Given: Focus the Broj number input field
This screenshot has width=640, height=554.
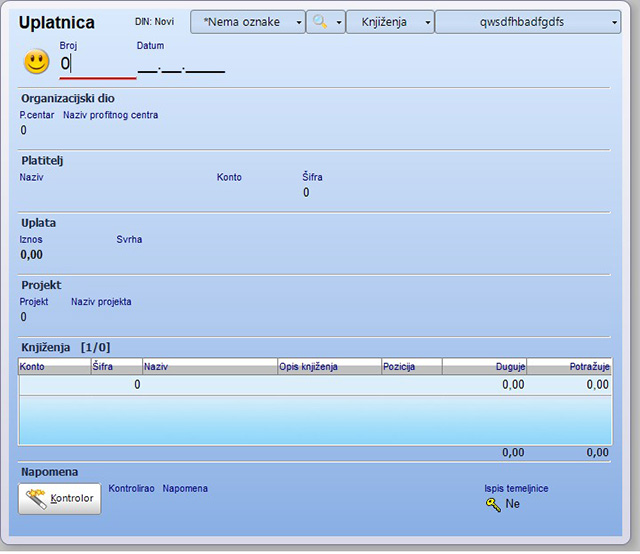Looking at the screenshot, I should [x=96, y=65].
